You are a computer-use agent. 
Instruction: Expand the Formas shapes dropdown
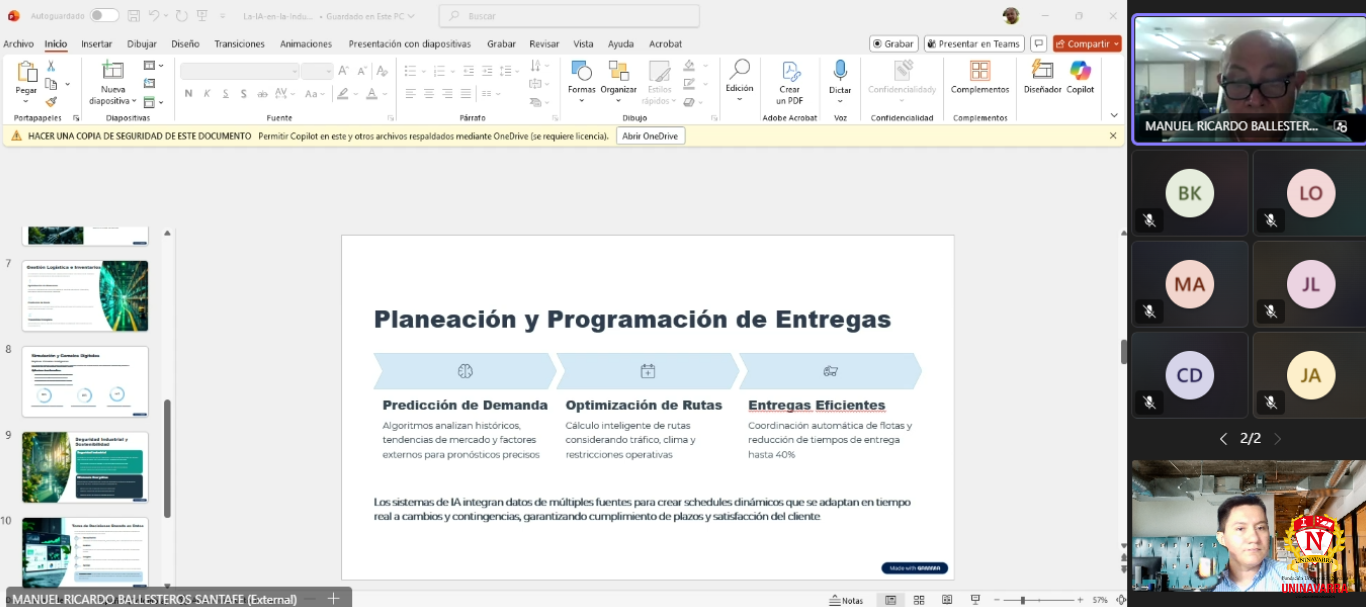581,100
